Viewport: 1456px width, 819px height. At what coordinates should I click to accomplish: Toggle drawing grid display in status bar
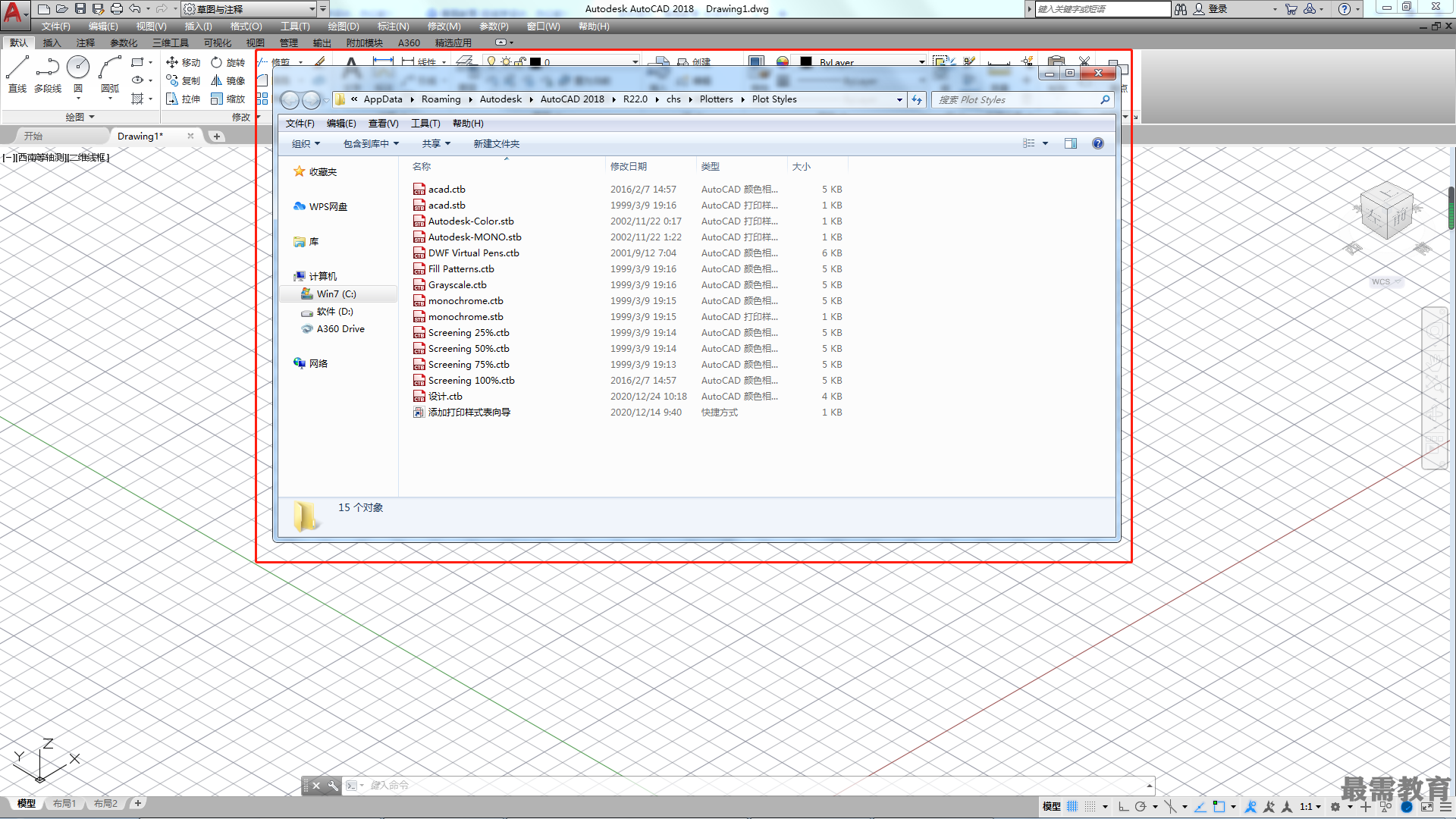[x=1072, y=807]
